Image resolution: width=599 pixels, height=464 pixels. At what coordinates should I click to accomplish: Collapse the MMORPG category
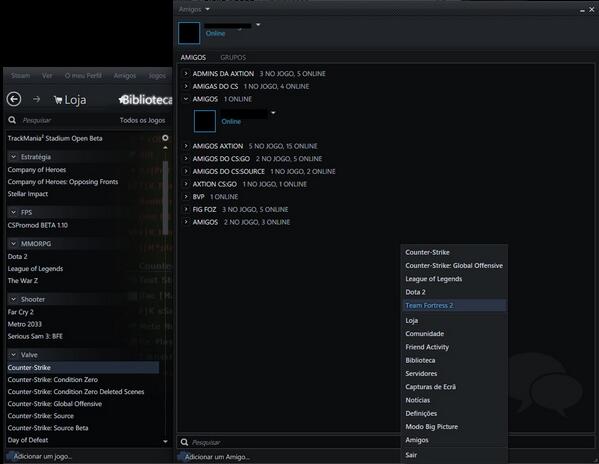point(13,243)
